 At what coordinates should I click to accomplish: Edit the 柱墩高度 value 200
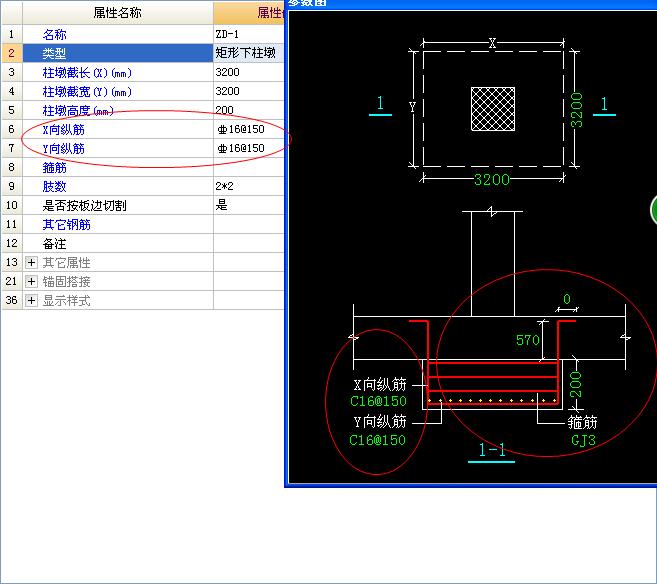point(248,110)
